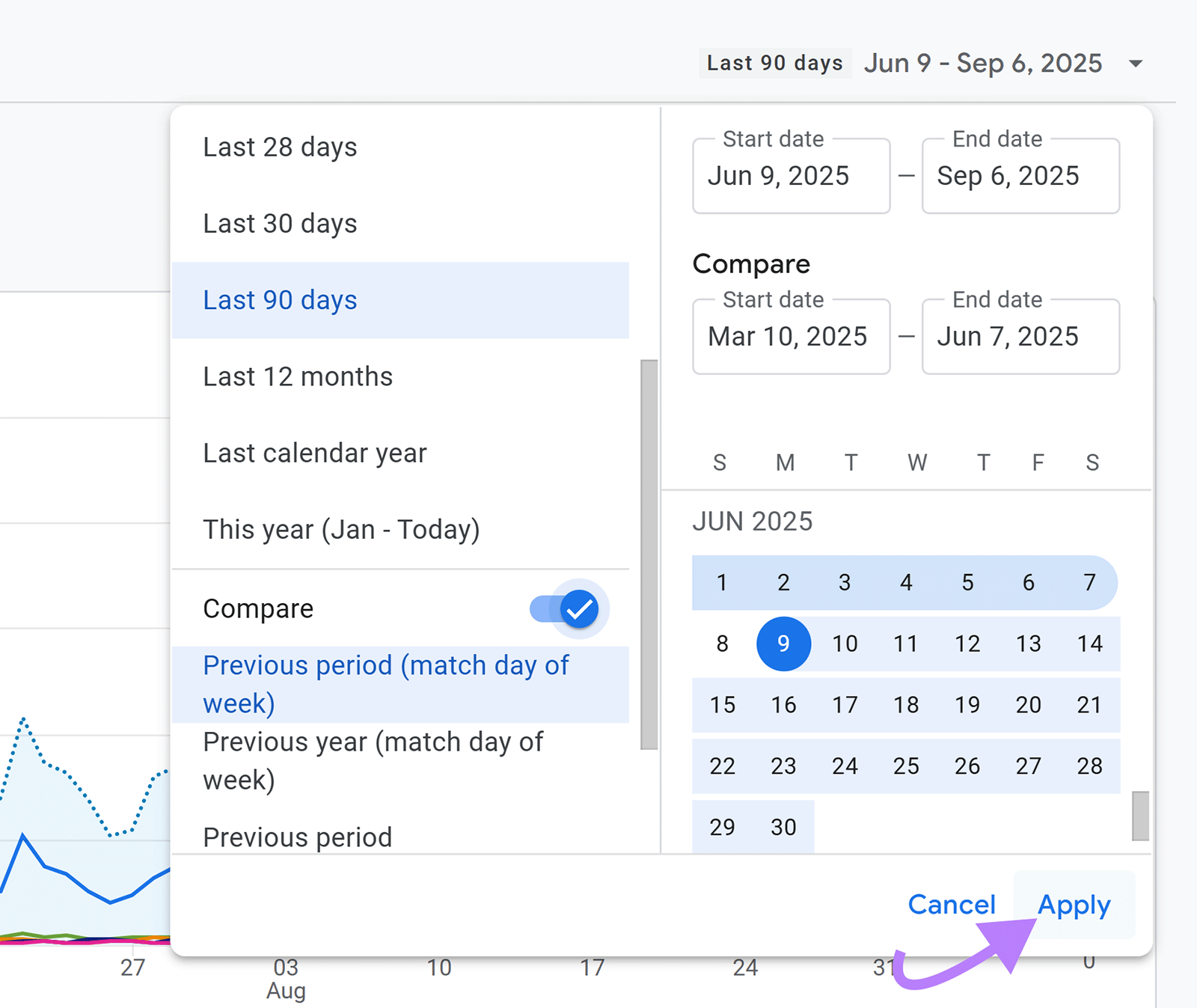Choose "This year (Jan - Today)" option
This screenshot has width=1197, height=1008.
click(341, 530)
